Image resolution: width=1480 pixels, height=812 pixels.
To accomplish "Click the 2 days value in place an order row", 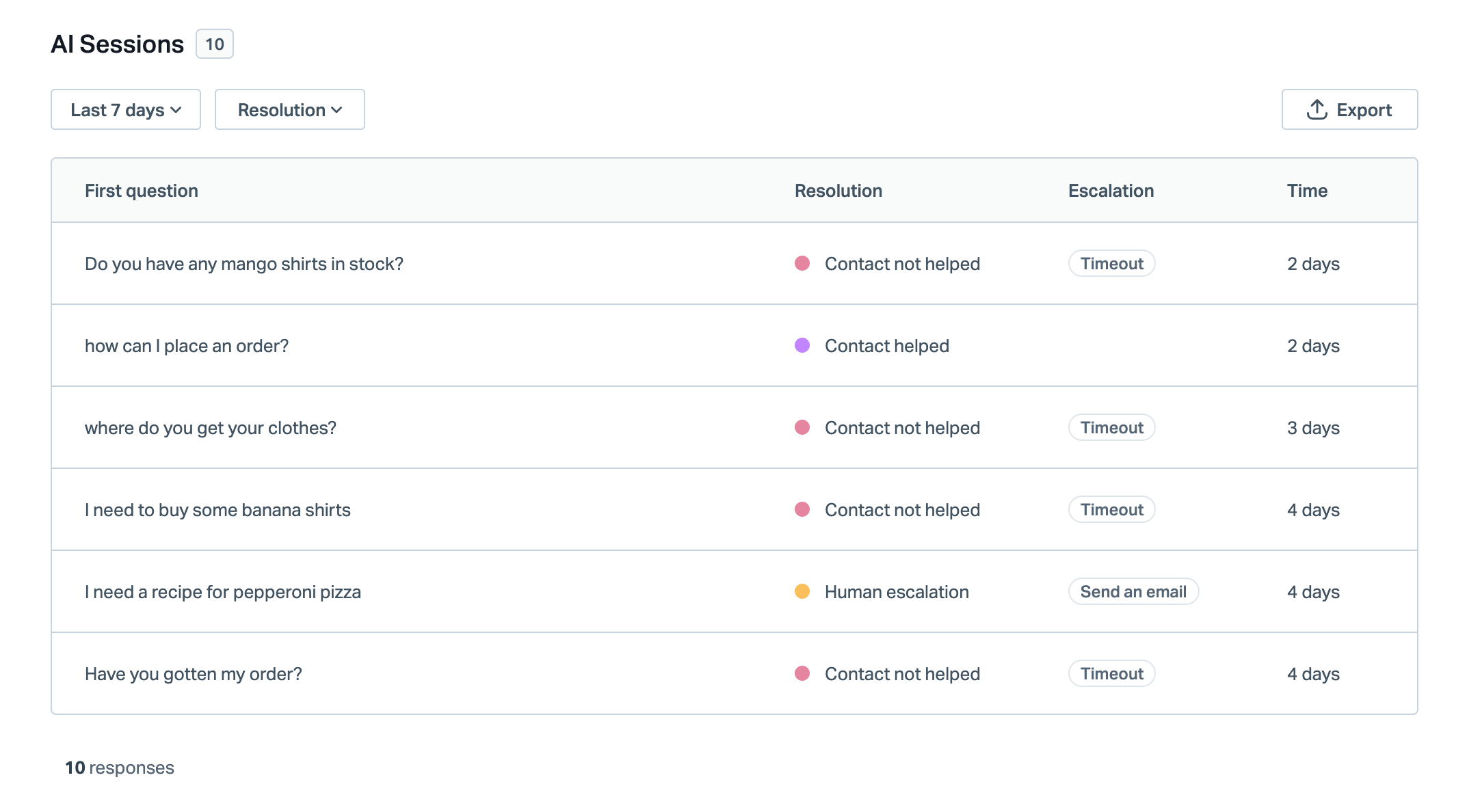I will click(1313, 346).
